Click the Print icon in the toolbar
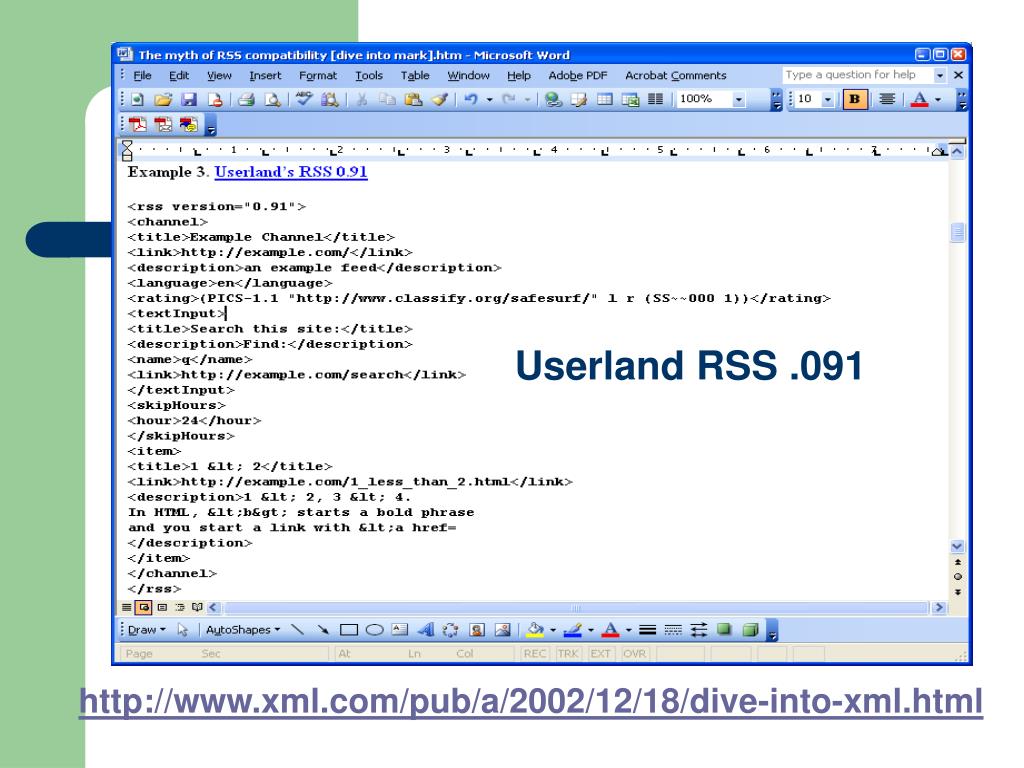1024x768 pixels. (246, 99)
